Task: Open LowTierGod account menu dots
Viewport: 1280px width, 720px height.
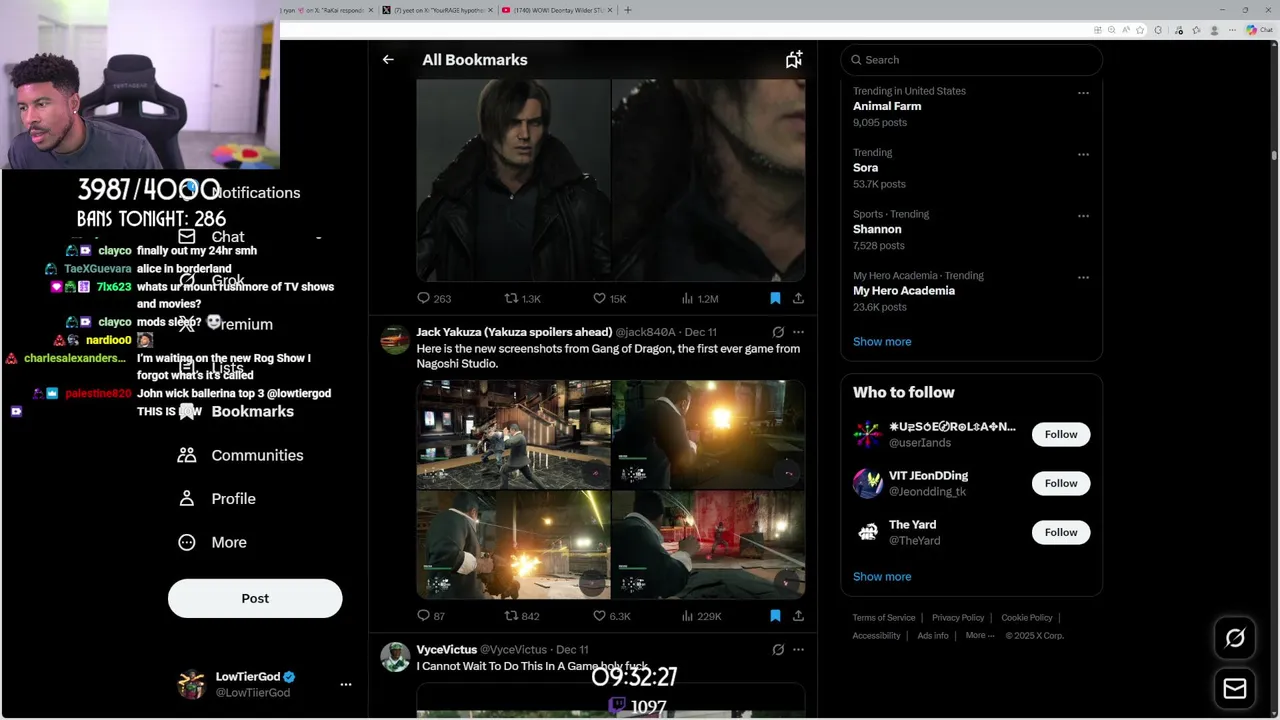Action: [x=346, y=685]
